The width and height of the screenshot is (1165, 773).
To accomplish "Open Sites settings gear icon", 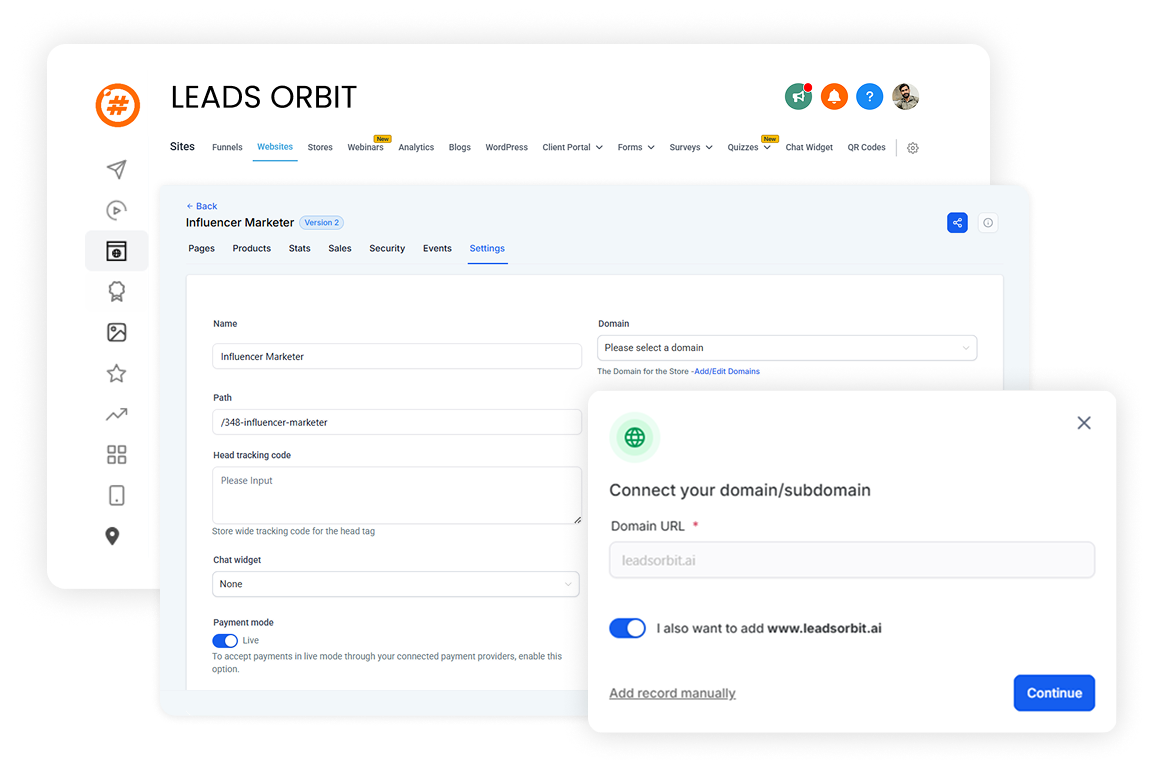I will (912, 148).
